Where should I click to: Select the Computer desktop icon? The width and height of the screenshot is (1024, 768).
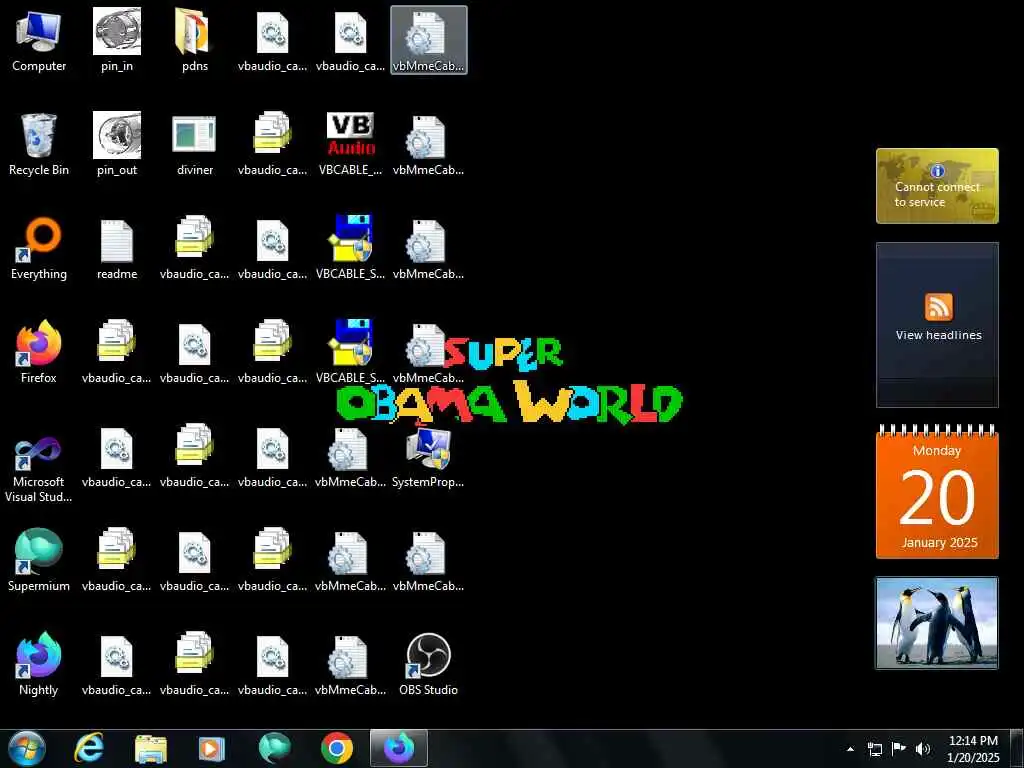coord(39,40)
